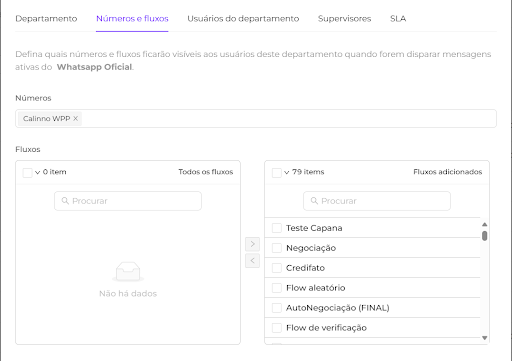Toggle select-all checkbox for 79 items
This screenshot has width=512, height=361.
pos(277,173)
